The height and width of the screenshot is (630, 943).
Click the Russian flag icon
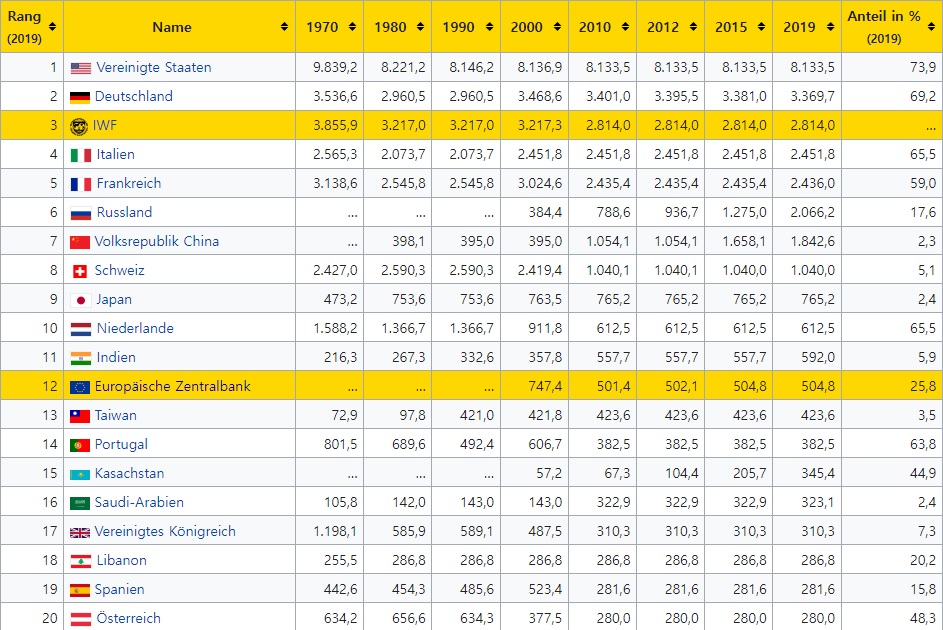click(81, 213)
